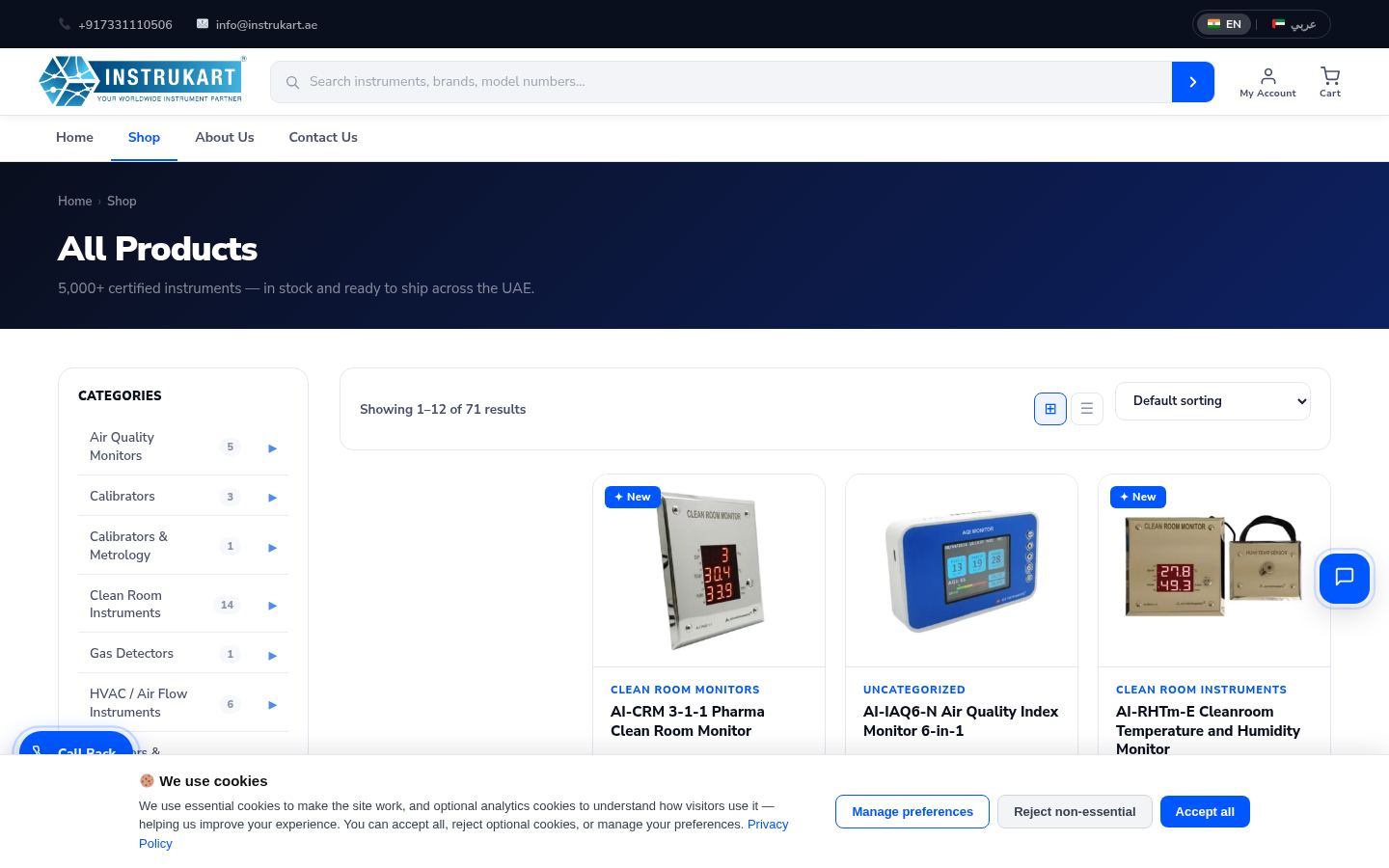Open the Gas Detectors category link
This screenshot has width=1389, height=868.
[131, 654]
